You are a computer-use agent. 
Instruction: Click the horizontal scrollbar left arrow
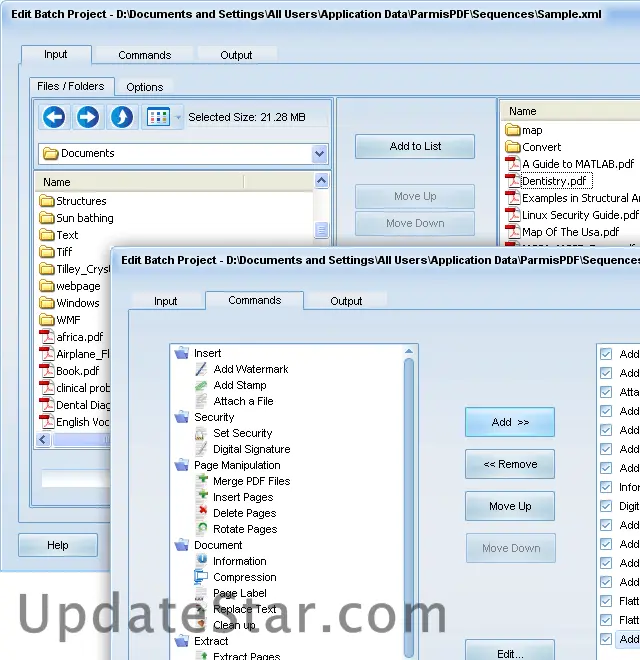[x=43, y=440]
